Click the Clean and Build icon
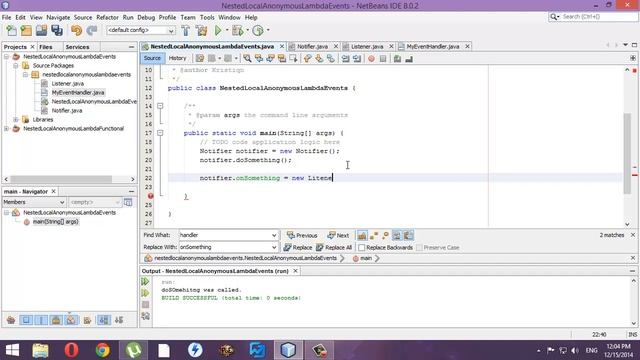This screenshot has height=360, width=640. [x=201, y=30]
